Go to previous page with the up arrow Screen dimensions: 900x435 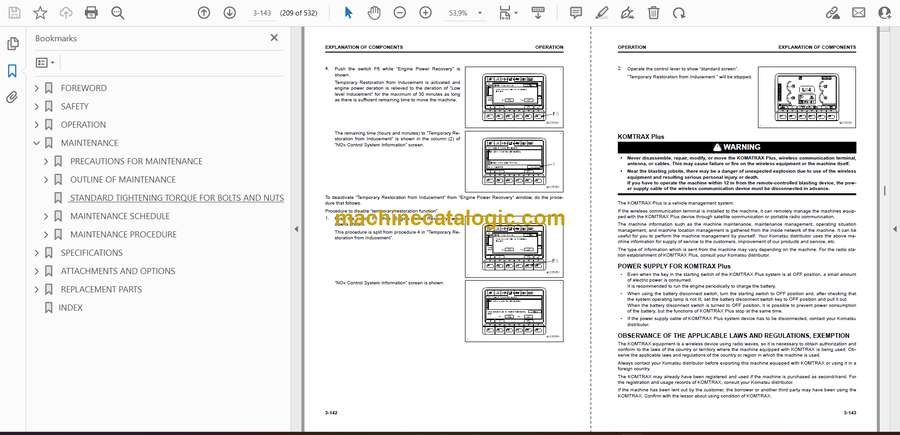point(204,13)
